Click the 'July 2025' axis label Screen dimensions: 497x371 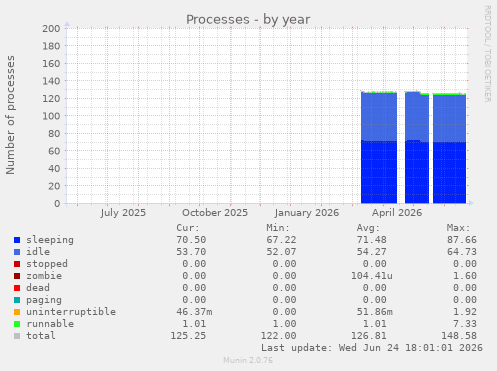click(123, 213)
